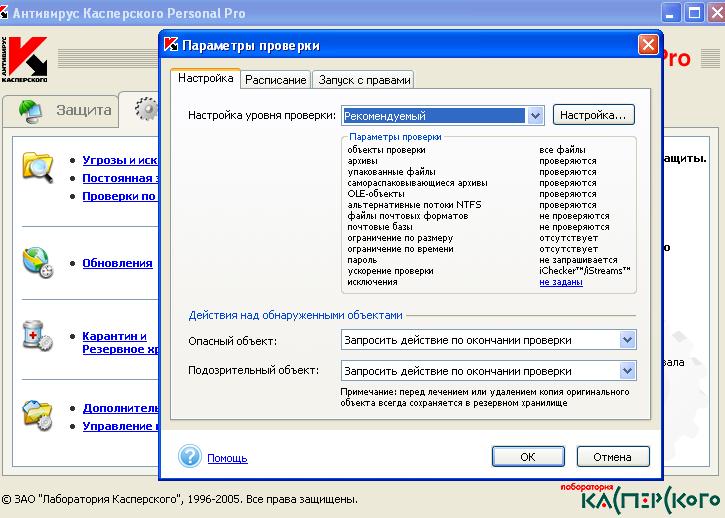Click the упакованные файлы label
This screenshot has width=725, height=518.
pyautogui.click(x=391, y=172)
